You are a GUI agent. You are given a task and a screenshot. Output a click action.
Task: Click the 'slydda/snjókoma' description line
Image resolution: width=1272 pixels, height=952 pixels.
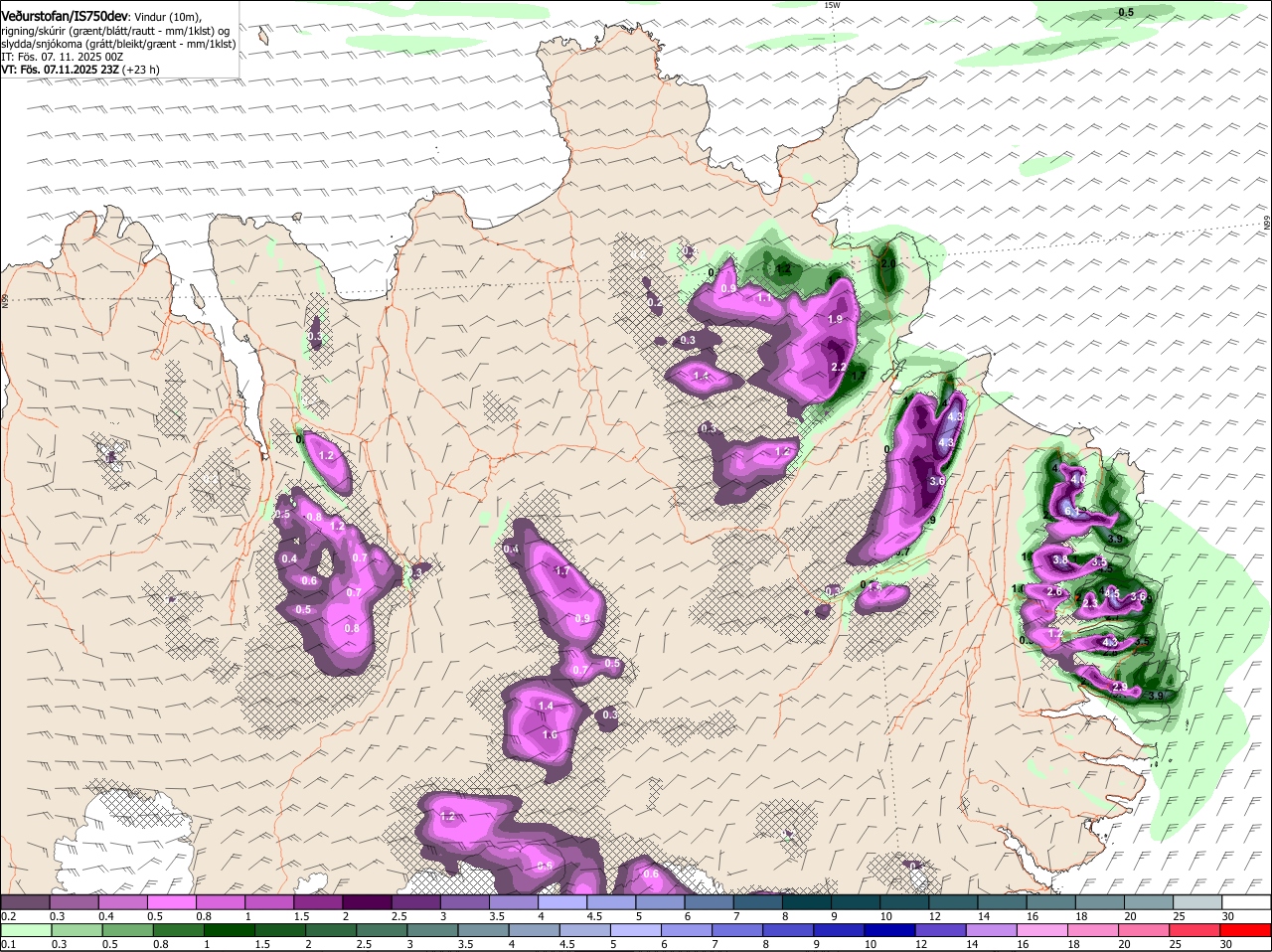pyautogui.click(x=118, y=44)
